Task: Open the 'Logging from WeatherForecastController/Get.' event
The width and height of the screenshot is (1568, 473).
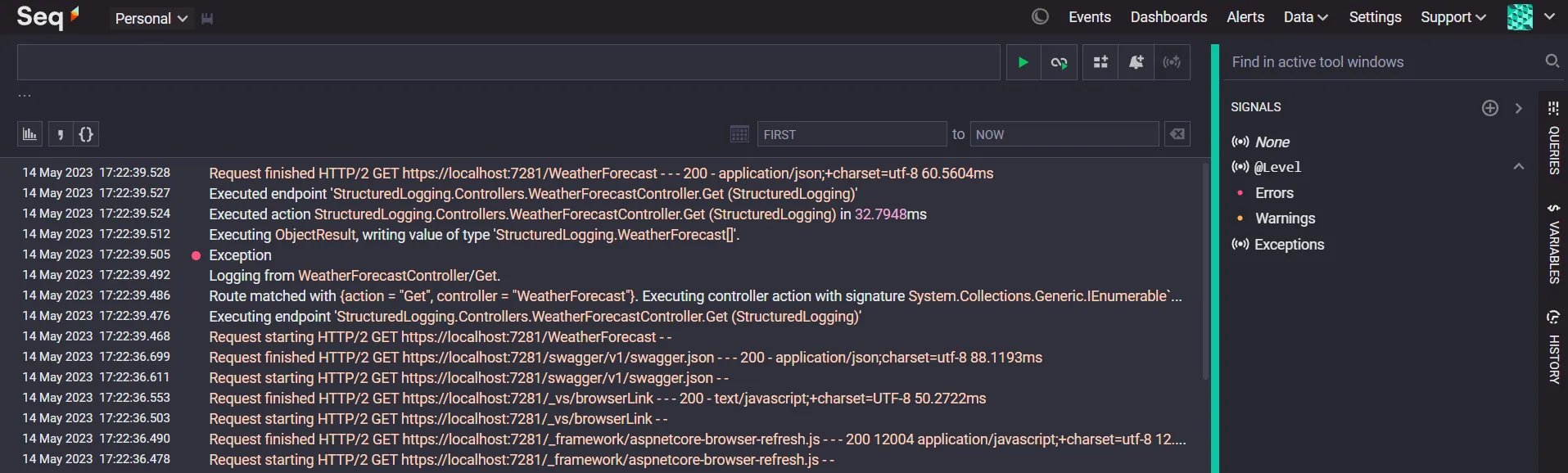Action: coord(355,276)
